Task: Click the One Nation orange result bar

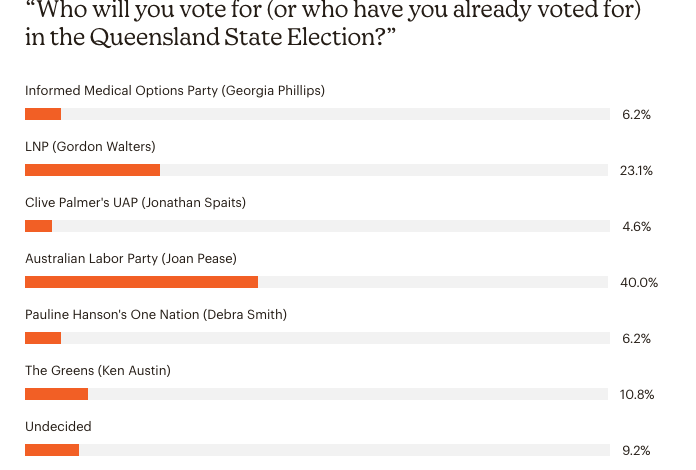Action: tap(43, 338)
